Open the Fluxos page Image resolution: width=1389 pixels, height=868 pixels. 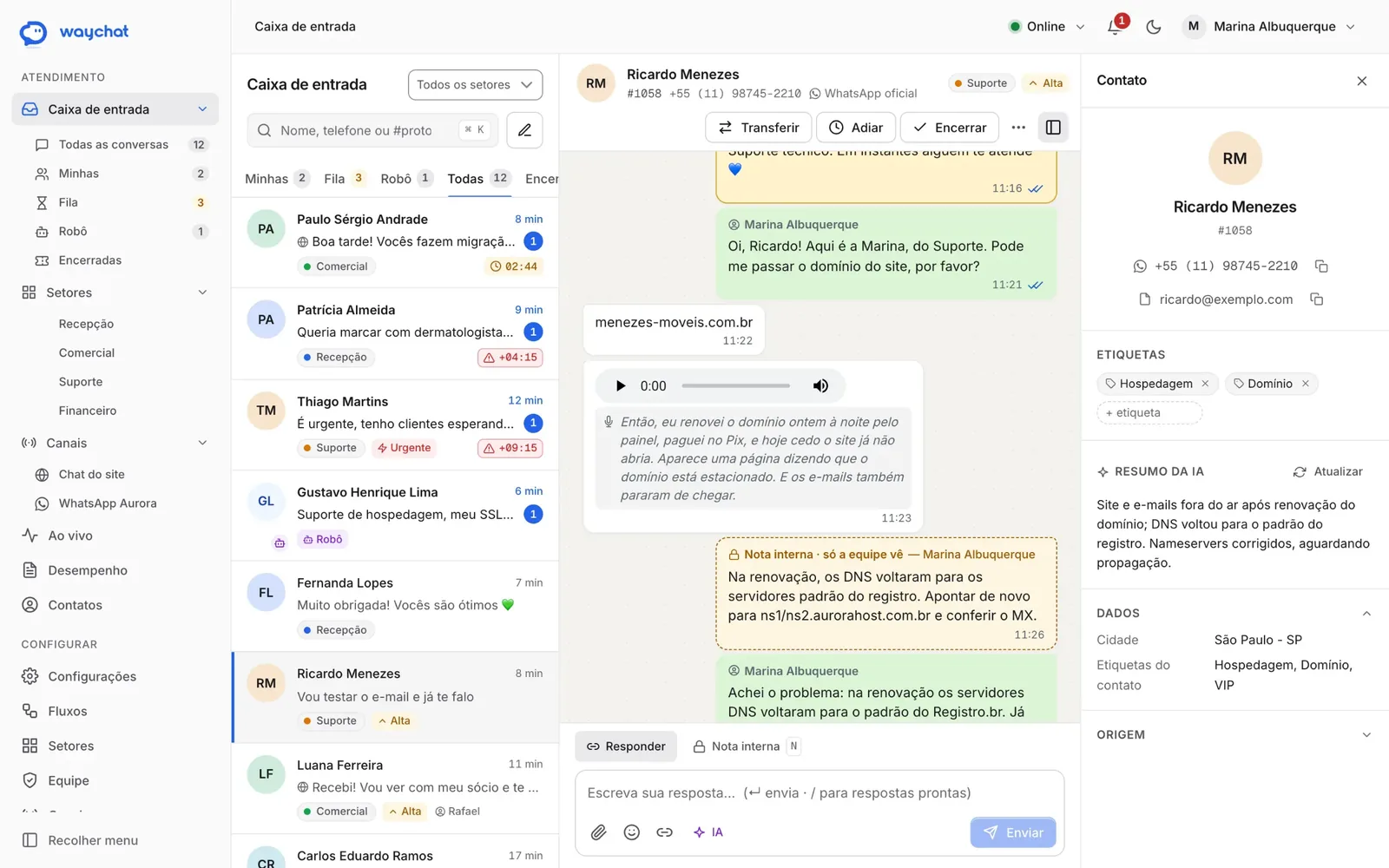click(115, 711)
